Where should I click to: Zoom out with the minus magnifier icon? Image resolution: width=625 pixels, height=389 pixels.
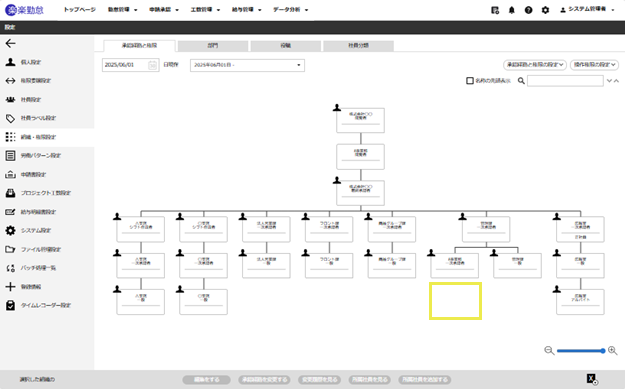point(549,351)
